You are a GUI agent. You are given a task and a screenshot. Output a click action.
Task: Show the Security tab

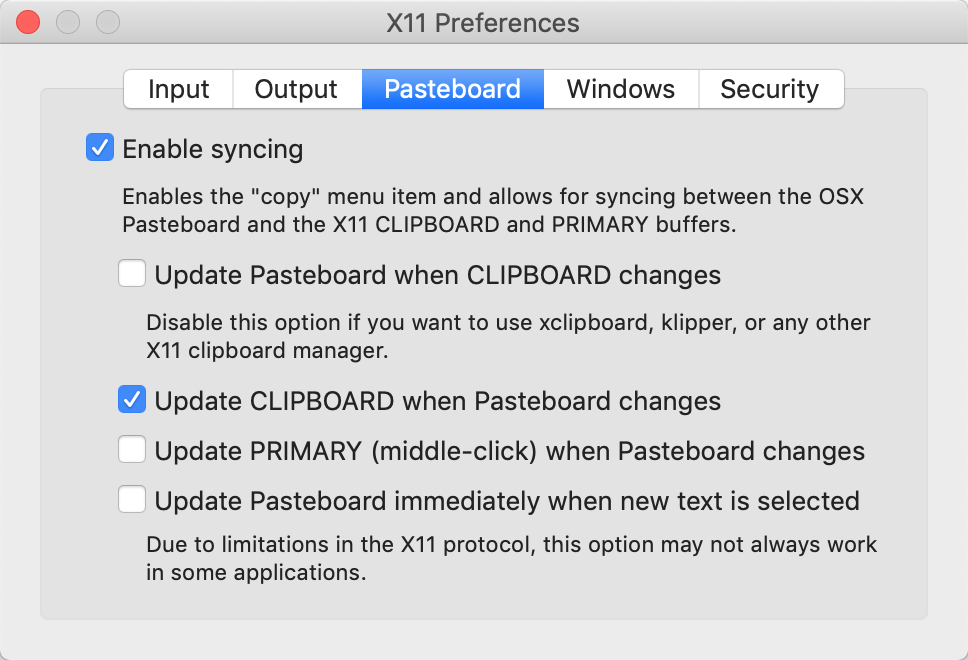pos(769,89)
